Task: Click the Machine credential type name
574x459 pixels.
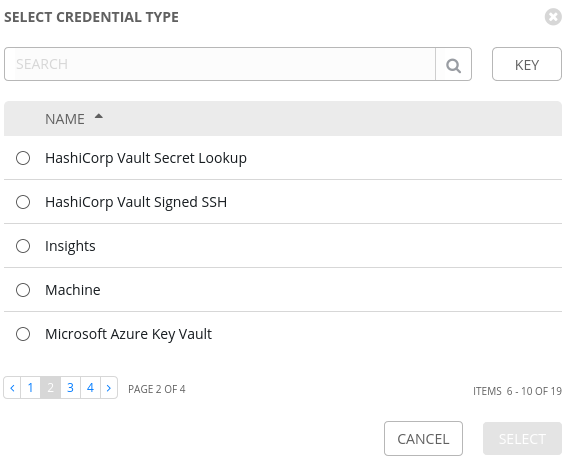Action: pos(72,290)
